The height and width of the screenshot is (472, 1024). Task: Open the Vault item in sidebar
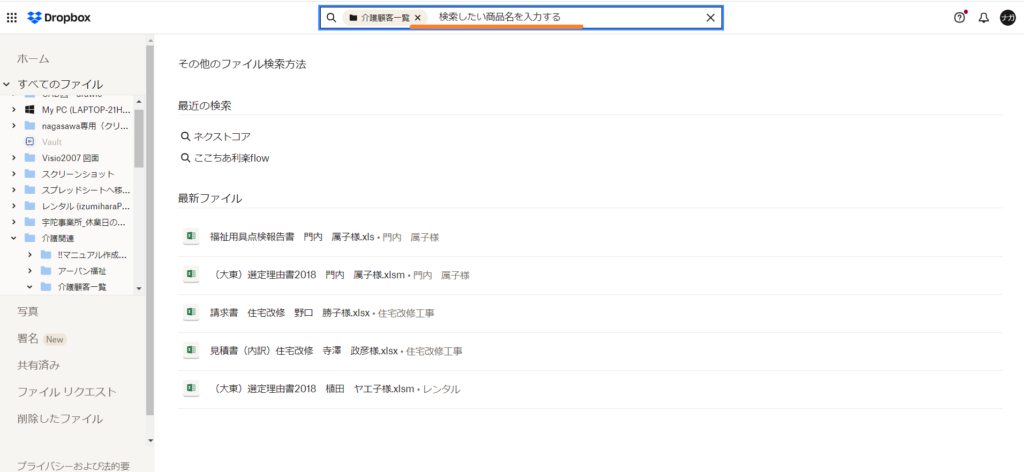pyautogui.click(x=51, y=142)
